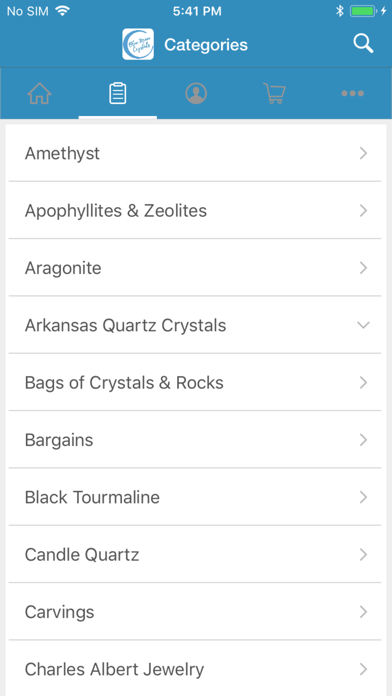The image size is (392, 696).
Task: Open the Bargains category
Action: (195, 439)
